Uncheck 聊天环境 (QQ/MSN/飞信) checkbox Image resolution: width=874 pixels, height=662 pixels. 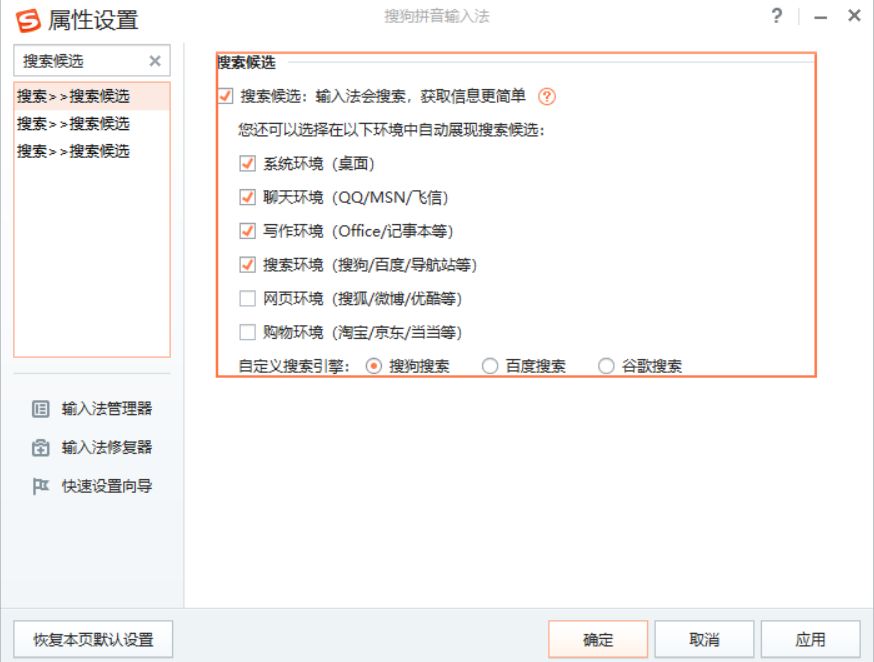[247, 197]
